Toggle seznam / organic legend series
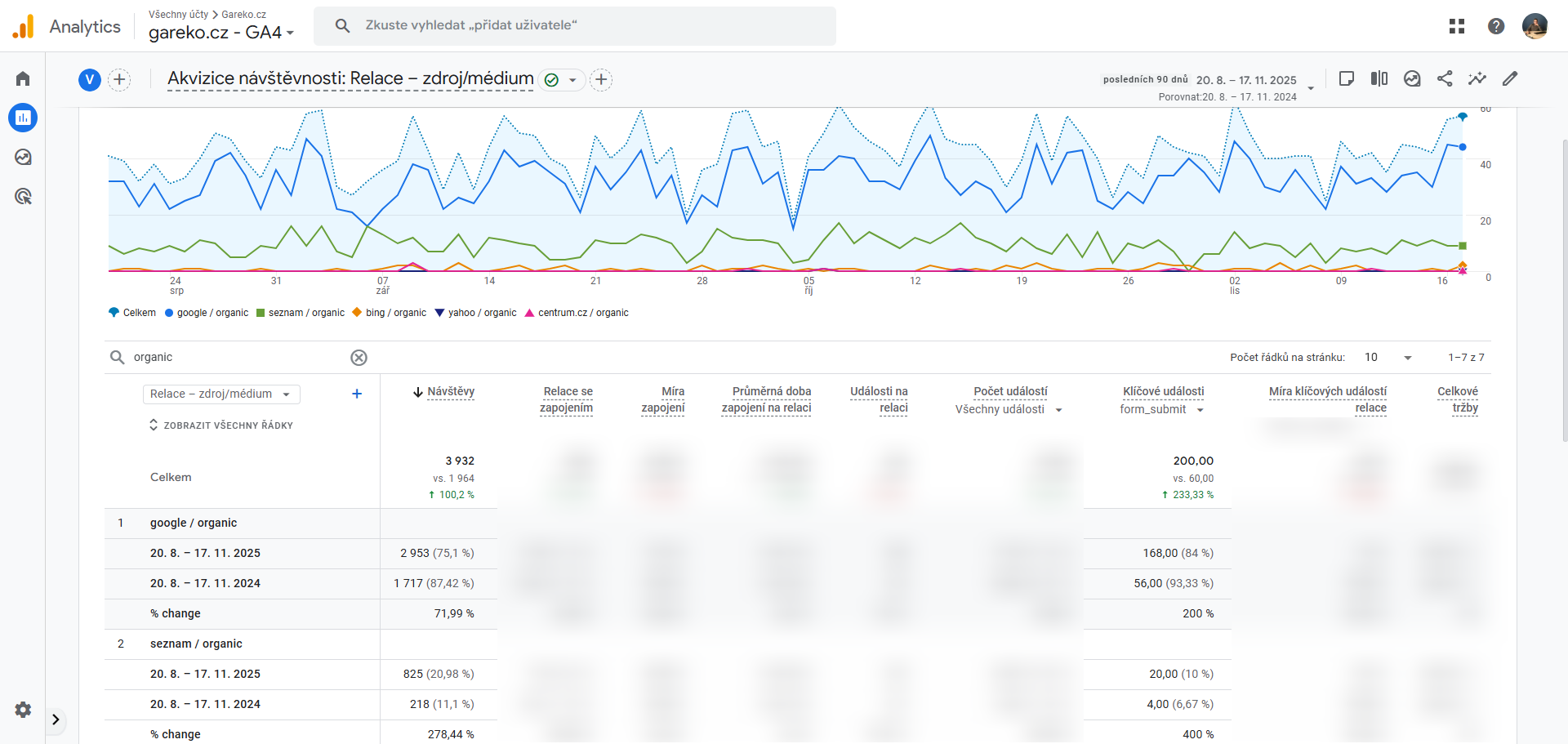1568x744 pixels. click(x=301, y=313)
